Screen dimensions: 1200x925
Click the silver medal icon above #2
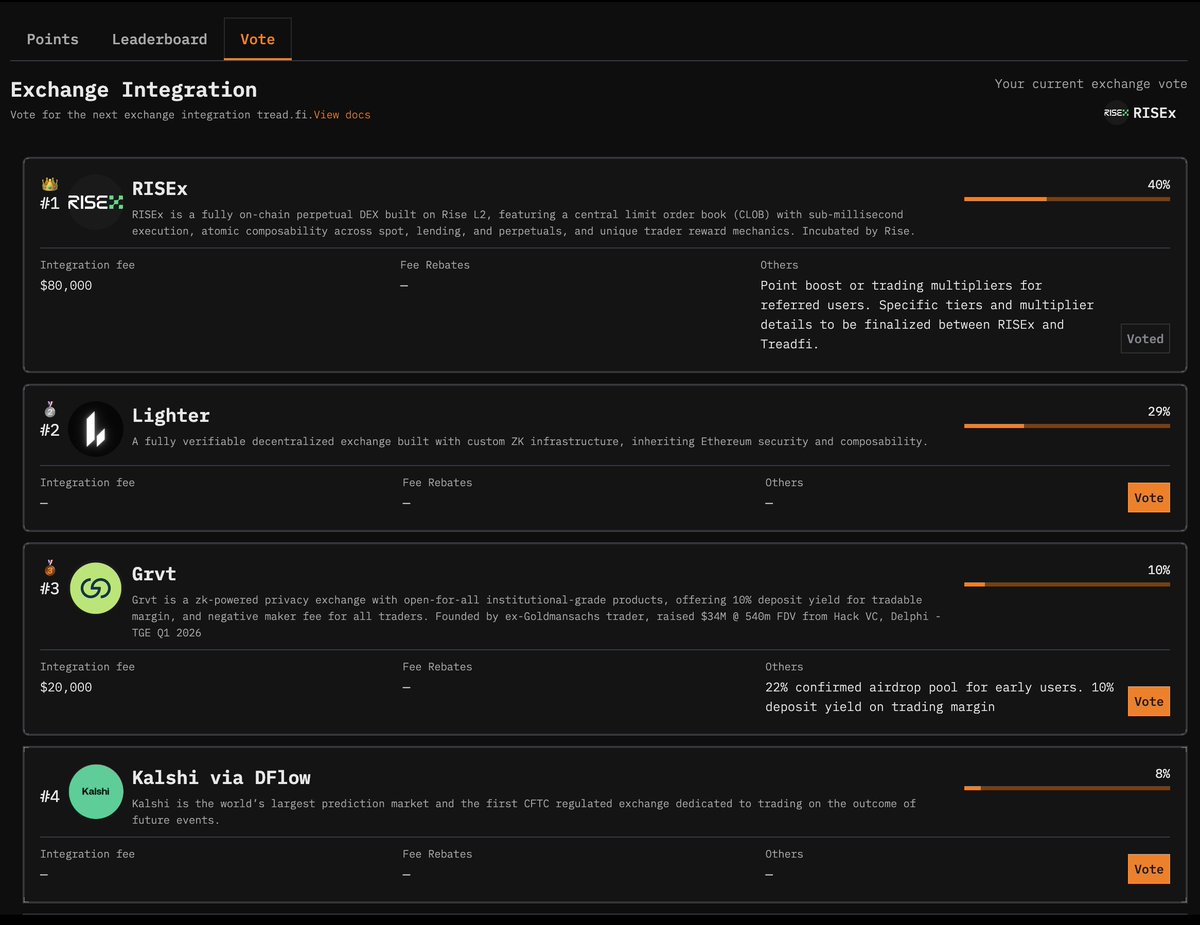pos(50,409)
